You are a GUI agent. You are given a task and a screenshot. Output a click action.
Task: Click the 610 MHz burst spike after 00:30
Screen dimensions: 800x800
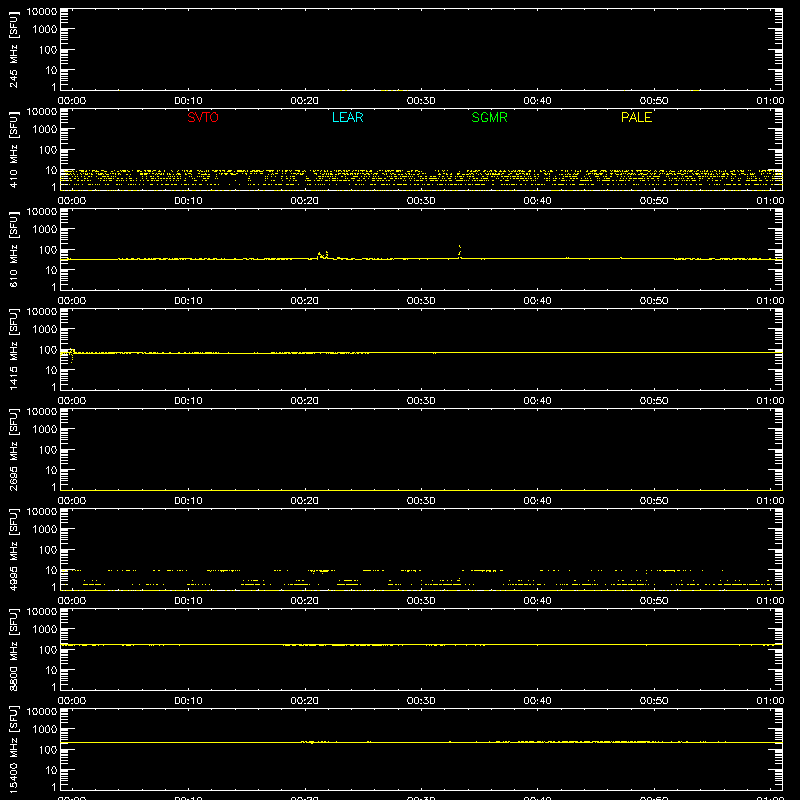click(460, 252)
